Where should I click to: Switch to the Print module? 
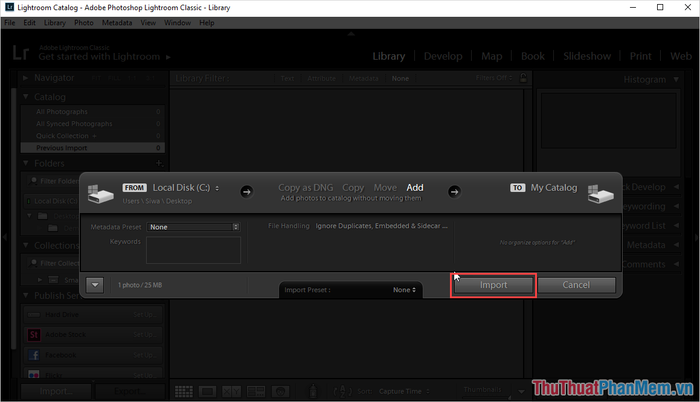pos(640,56)
